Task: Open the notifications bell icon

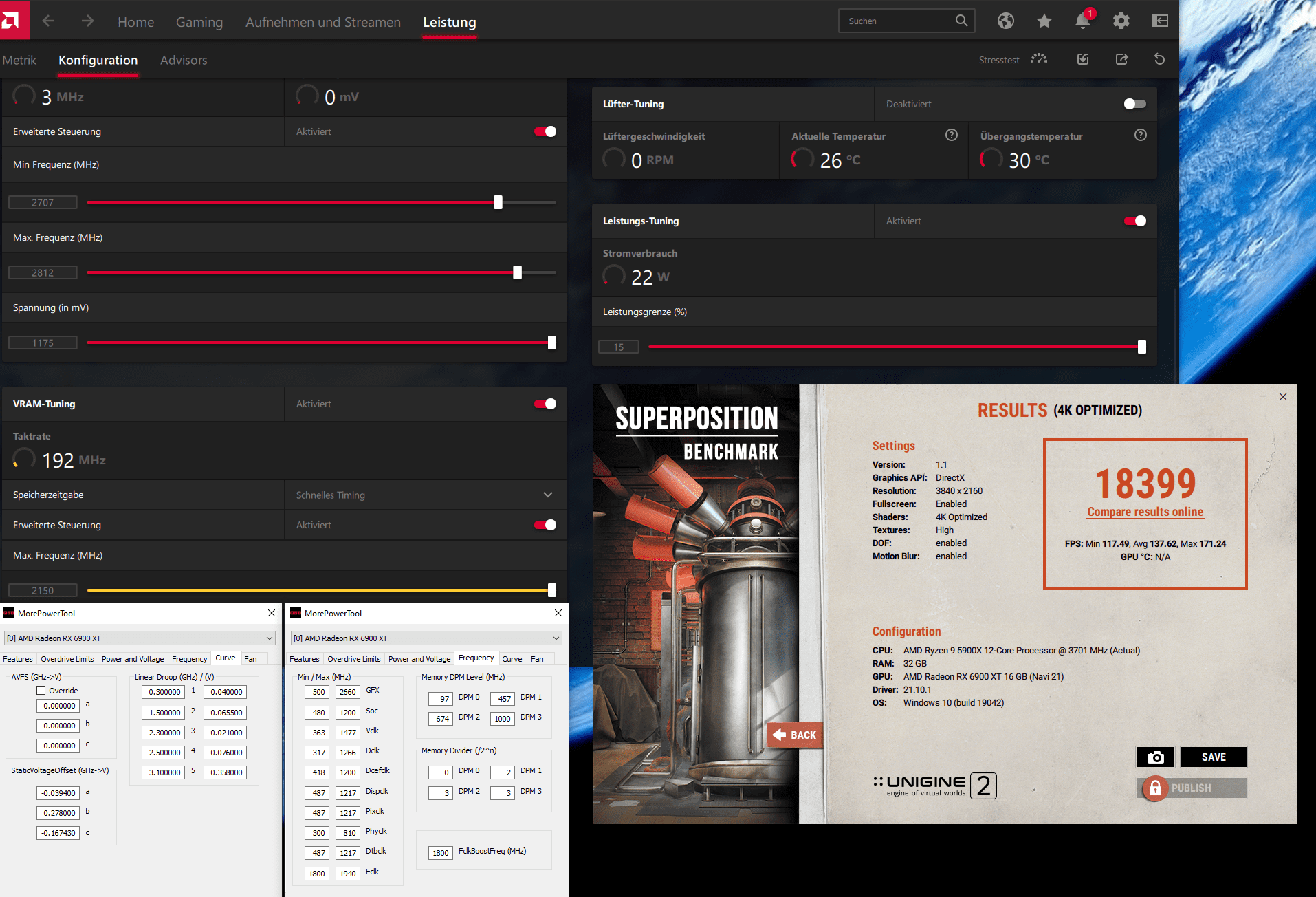Action: pyautogui.click(x=1082, y=21)
